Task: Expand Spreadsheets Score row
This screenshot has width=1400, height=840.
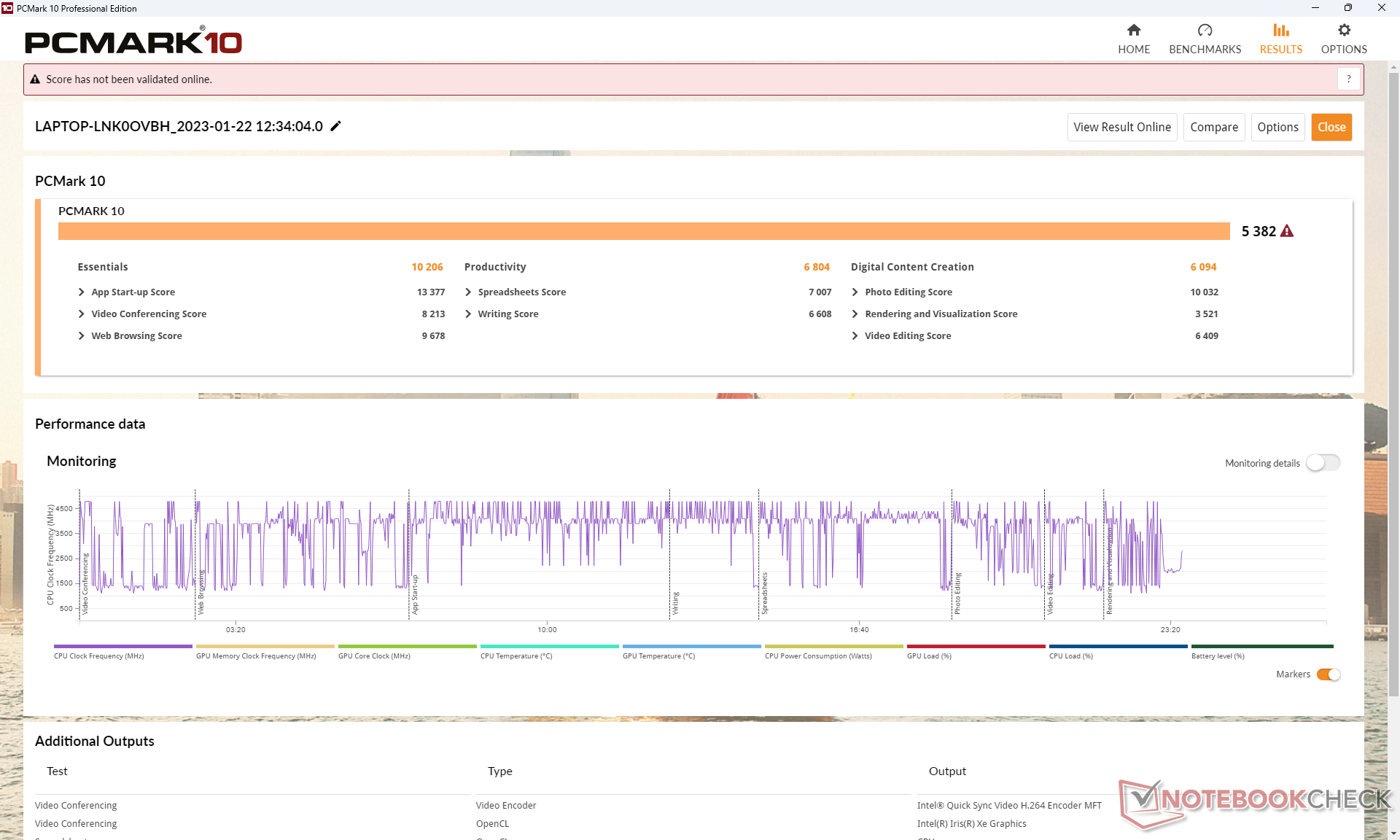Action: tap(468, 292)
